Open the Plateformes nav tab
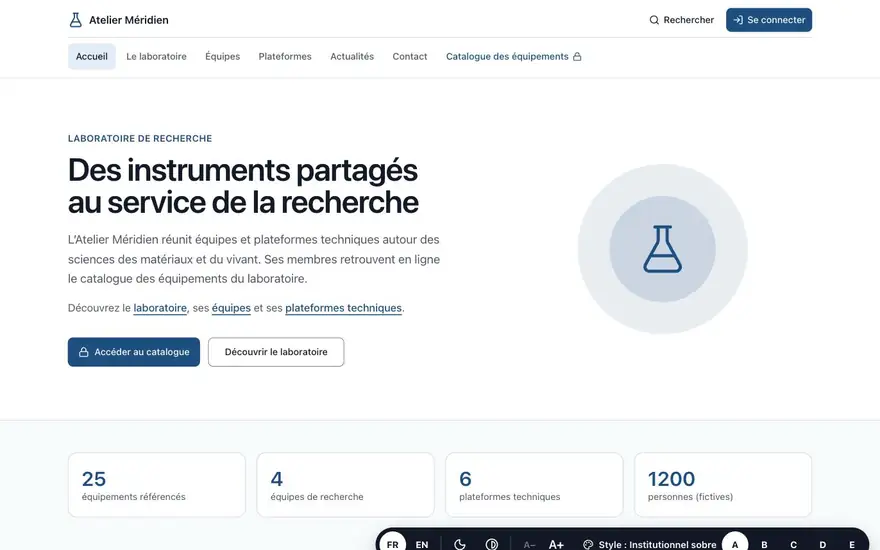This screenshot has height=550, width=880. [x=285, y=57]
